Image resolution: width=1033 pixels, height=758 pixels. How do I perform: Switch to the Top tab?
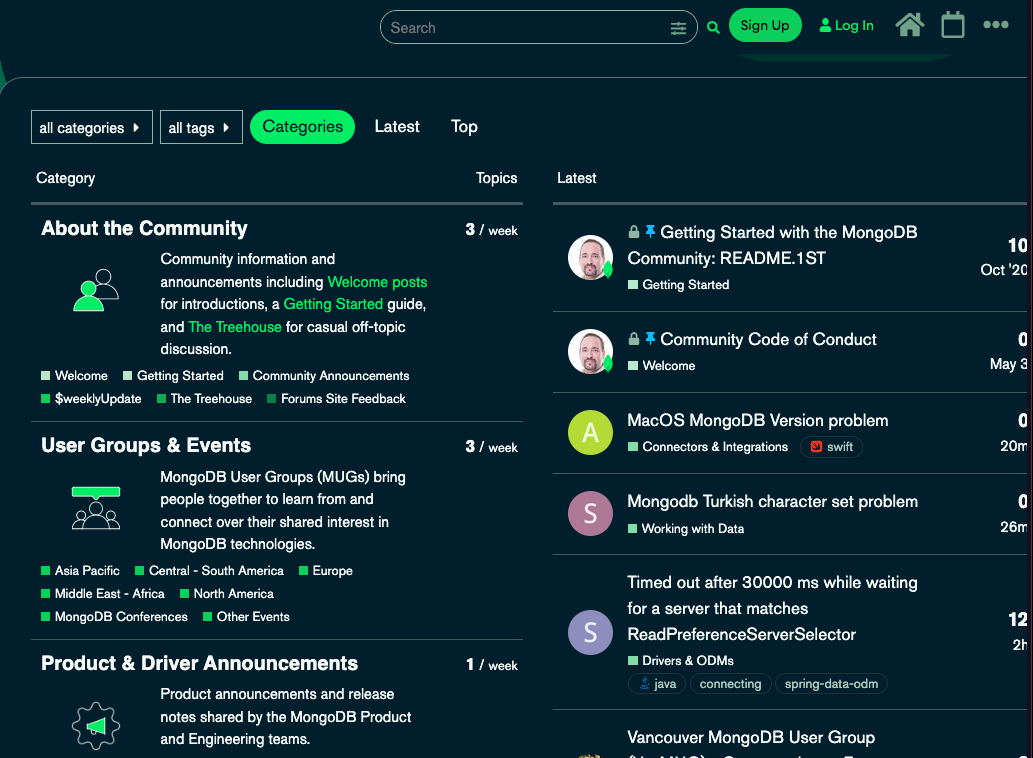(464, 126)
